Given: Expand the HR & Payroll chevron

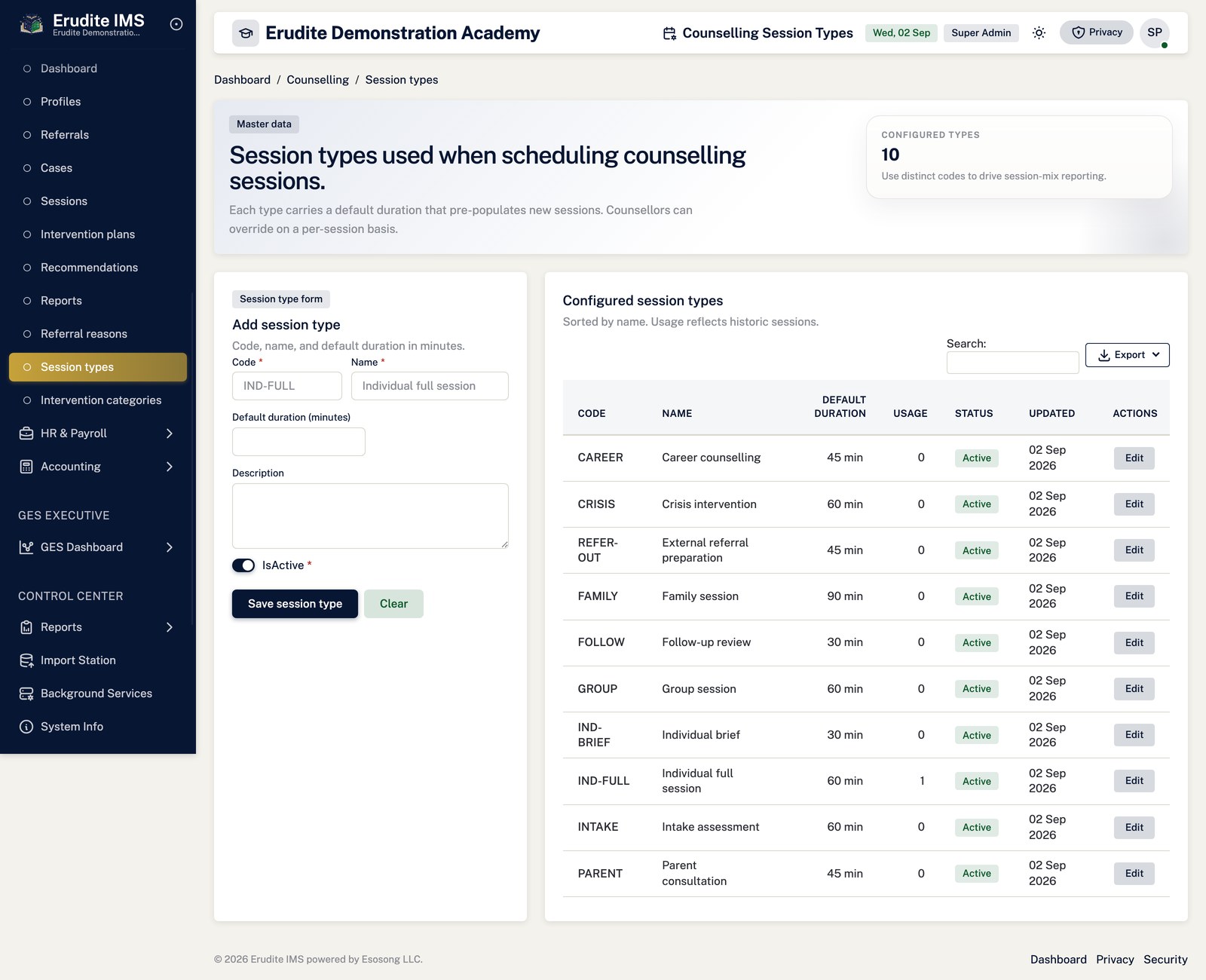Looking at the screenshot, I should pyautogui.click(x=170, y=433).
